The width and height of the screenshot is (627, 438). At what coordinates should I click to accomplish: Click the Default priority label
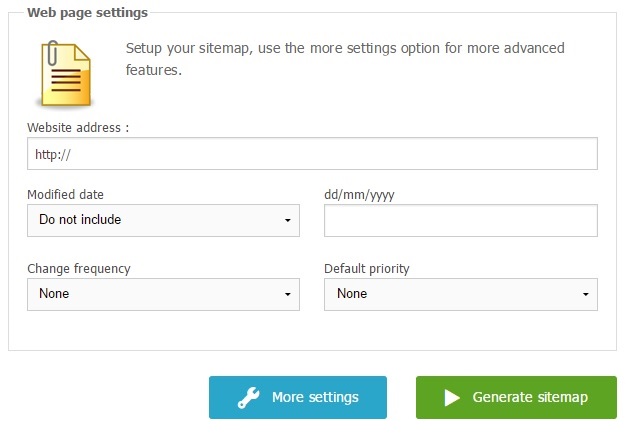click(367, 268)
